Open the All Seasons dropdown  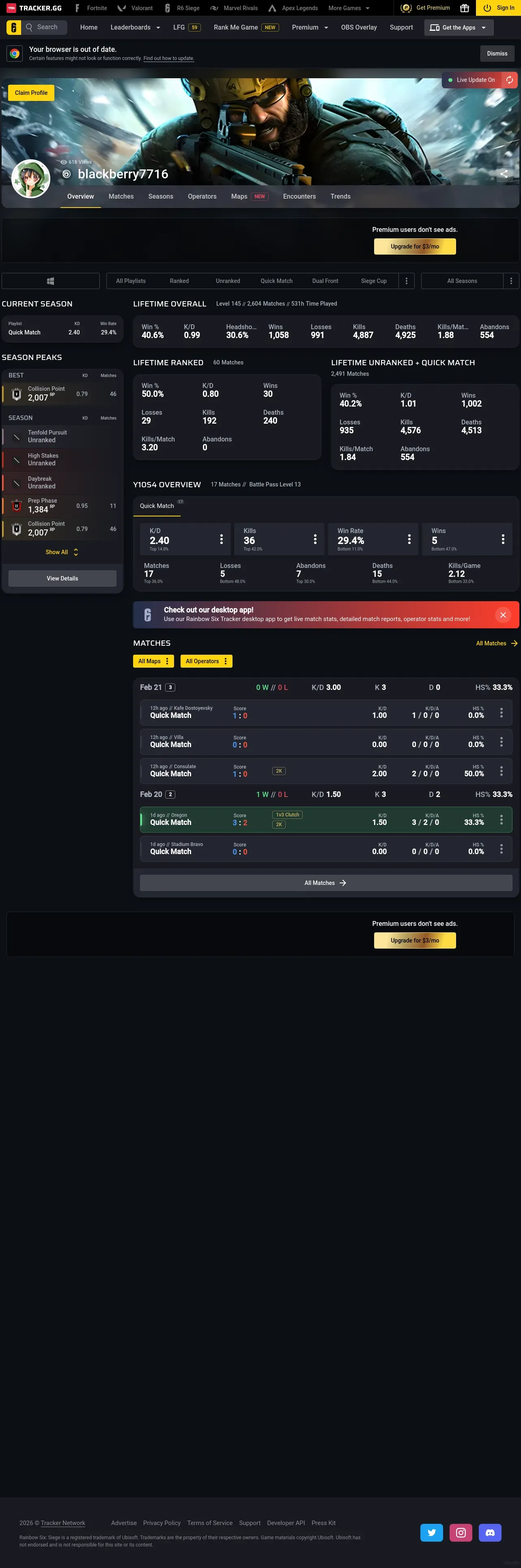463,281
